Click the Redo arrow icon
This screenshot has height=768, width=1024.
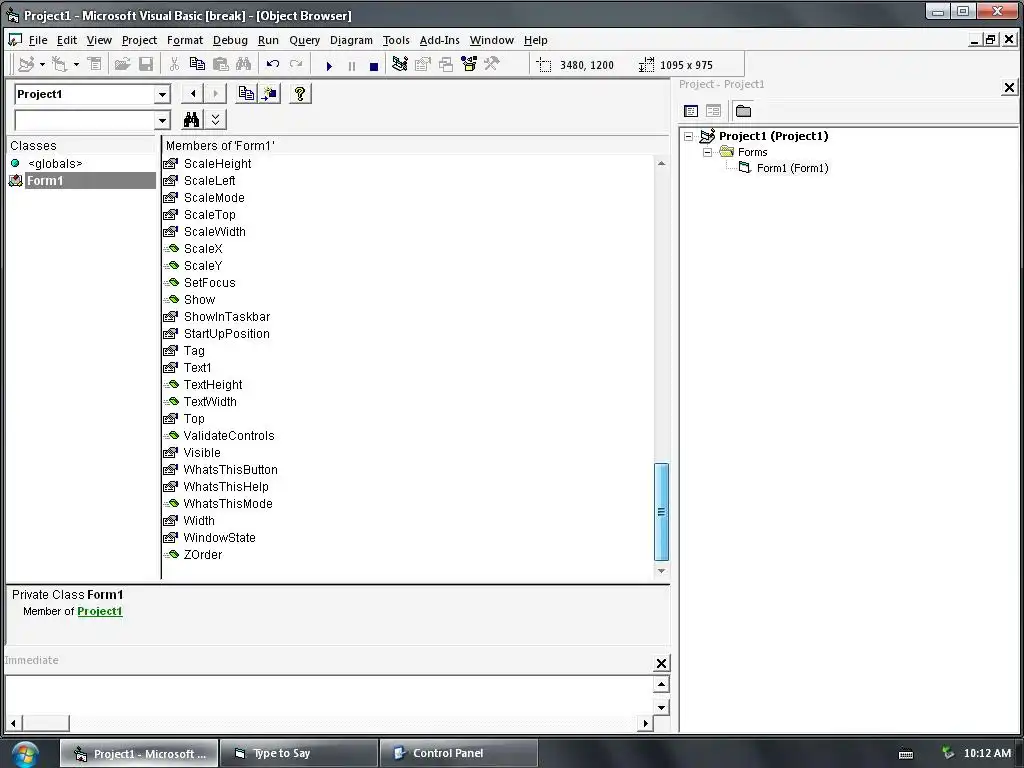point(296,64)
